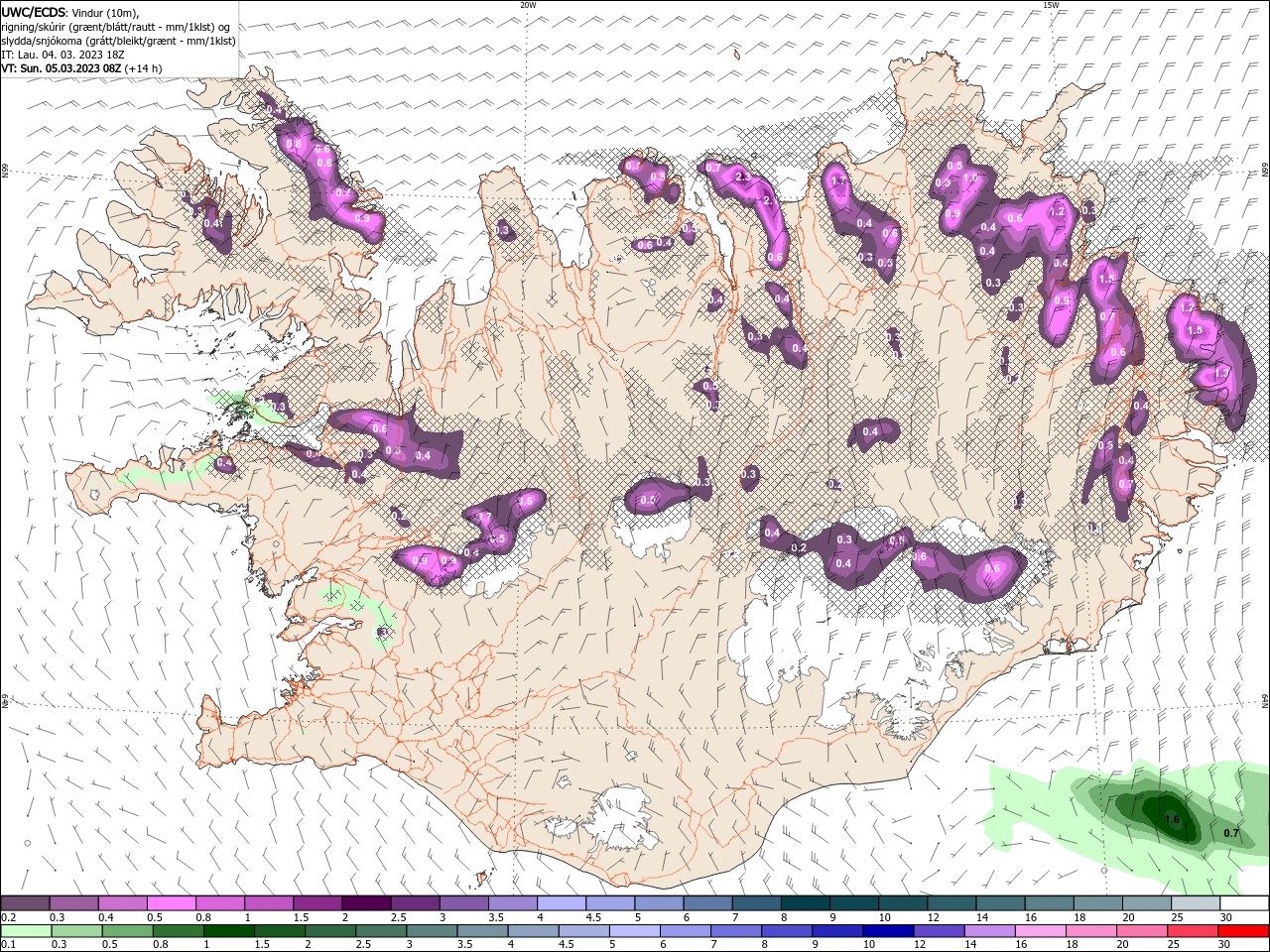
Task: Click the 15W longitude label
Action: pos(1051,5)
